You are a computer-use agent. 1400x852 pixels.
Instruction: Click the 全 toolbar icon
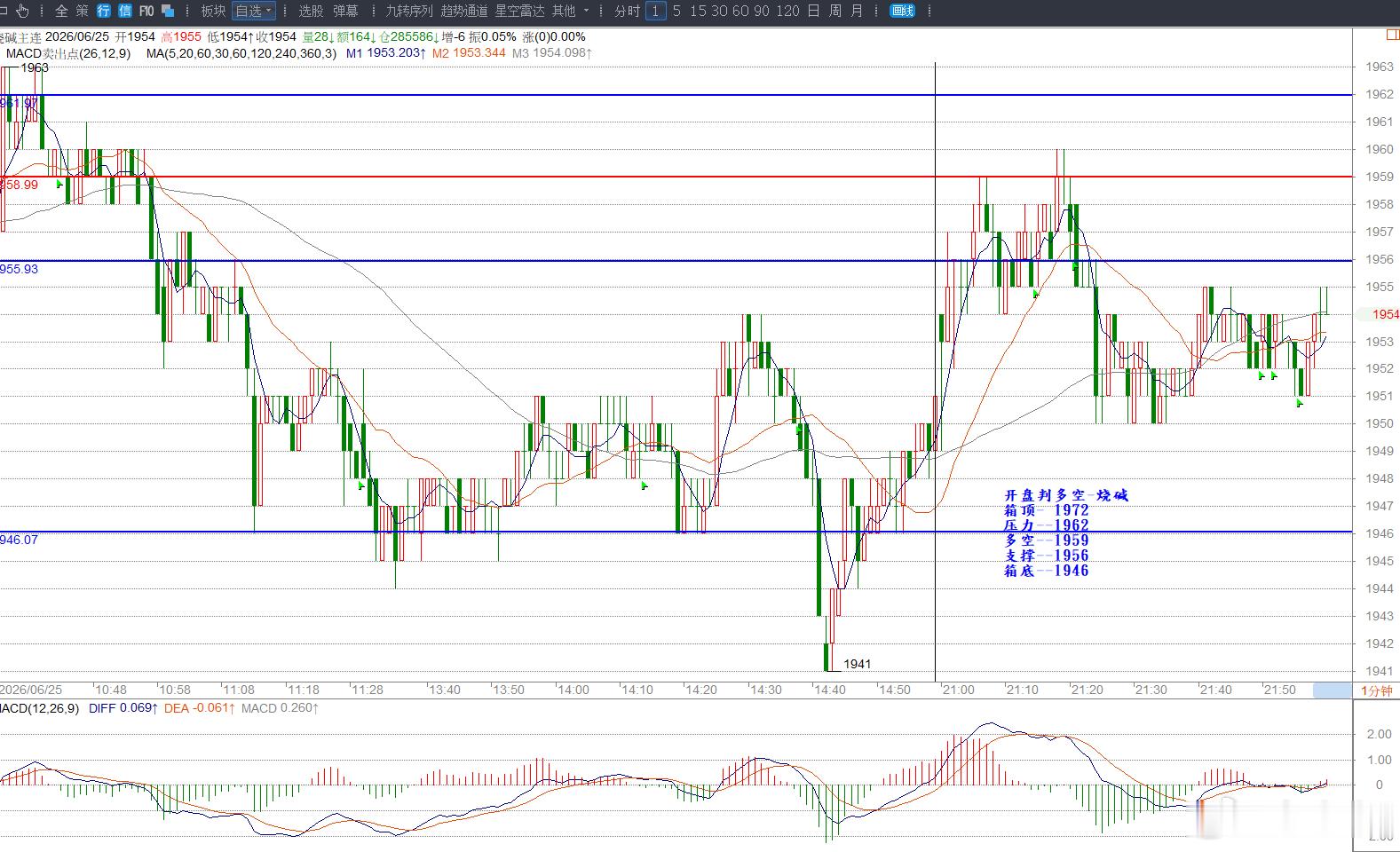61,11
